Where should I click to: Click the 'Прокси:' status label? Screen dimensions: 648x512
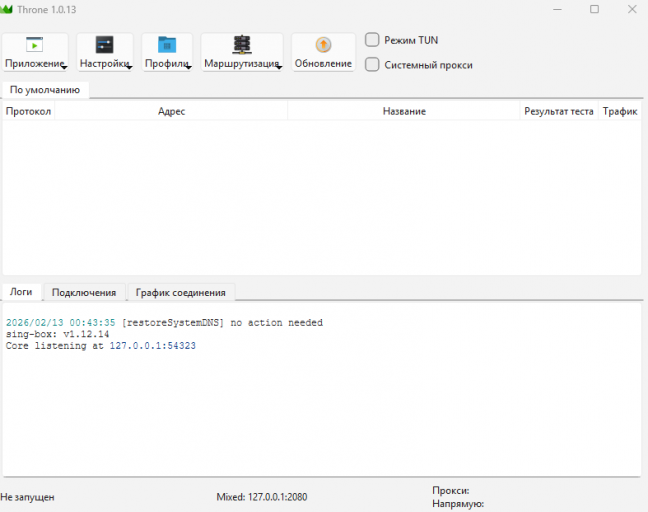pos(450,491)
